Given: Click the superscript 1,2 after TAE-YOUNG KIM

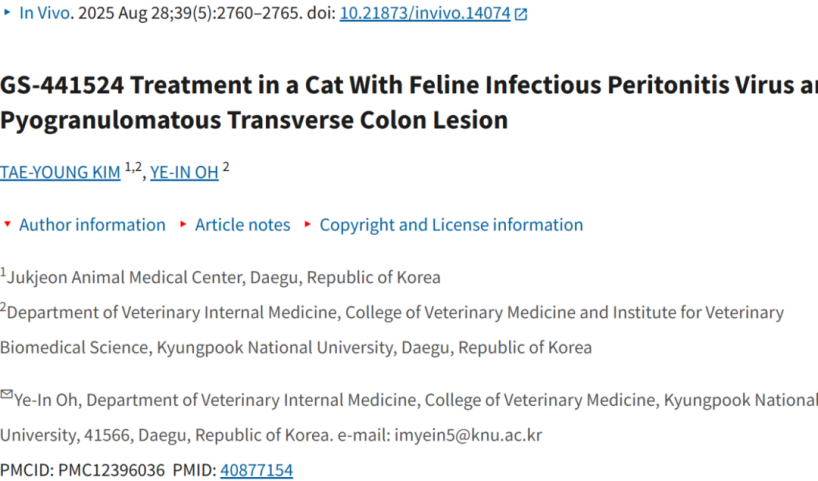Looking at the screenshot, I should click(133, 168).
